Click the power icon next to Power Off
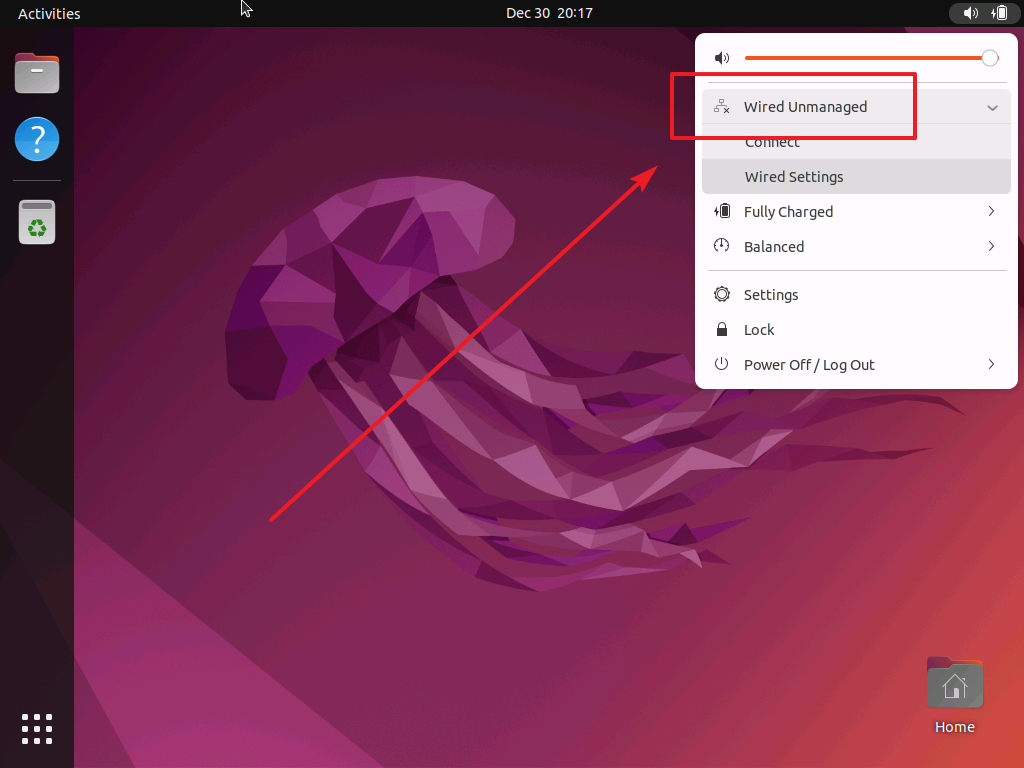 click(x=722, y=364)
